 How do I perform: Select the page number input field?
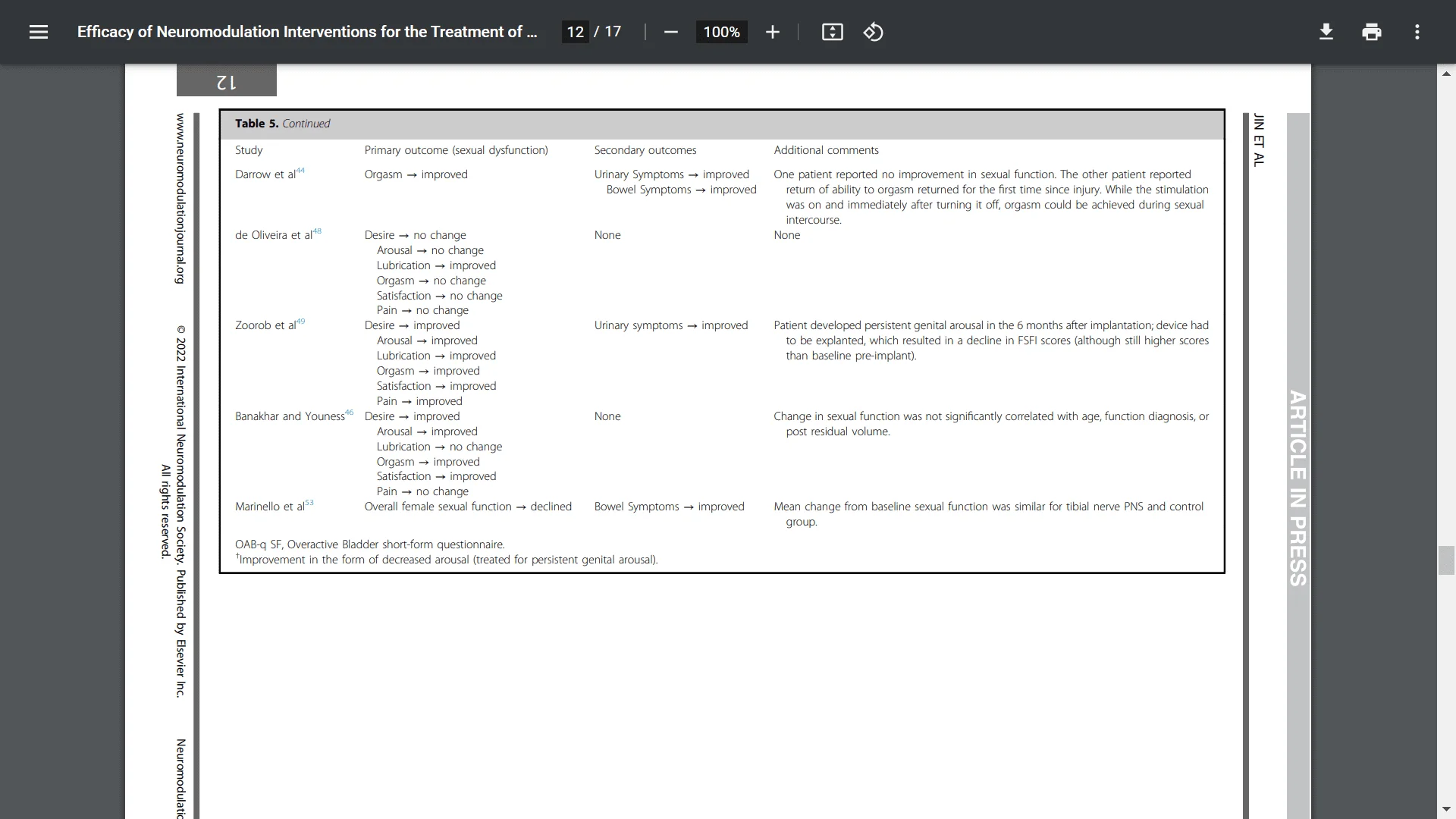(575, 32)
